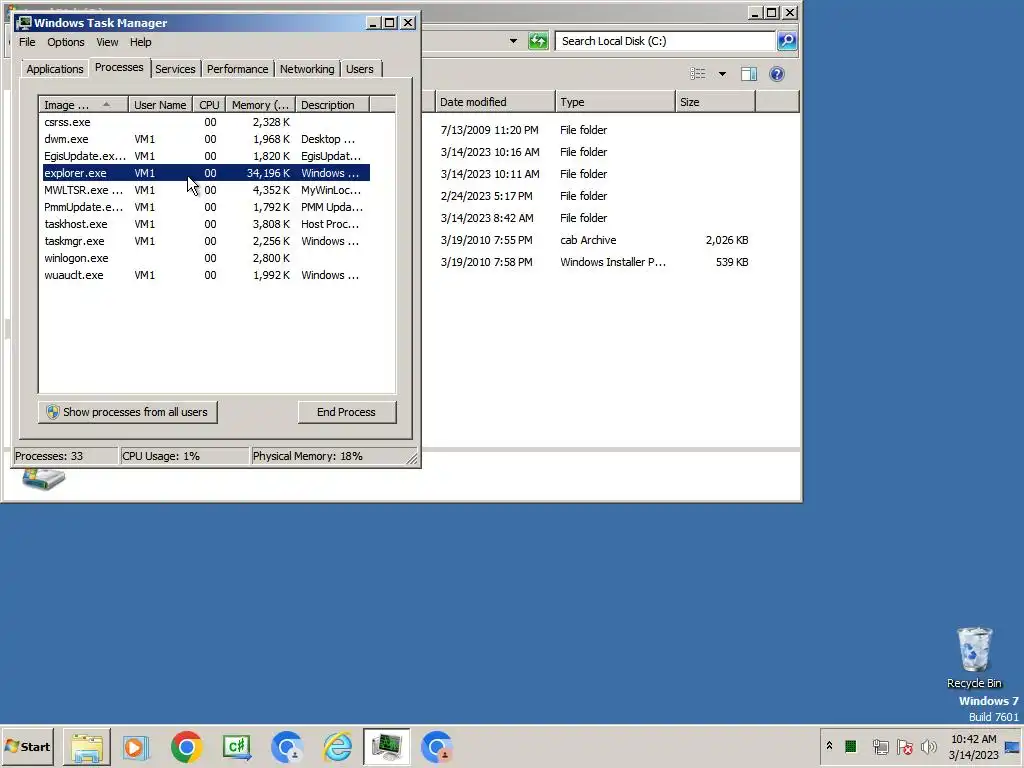Click the local disk drive icon in Explorer details pane
1024x768 pixels.
point(44,479)
